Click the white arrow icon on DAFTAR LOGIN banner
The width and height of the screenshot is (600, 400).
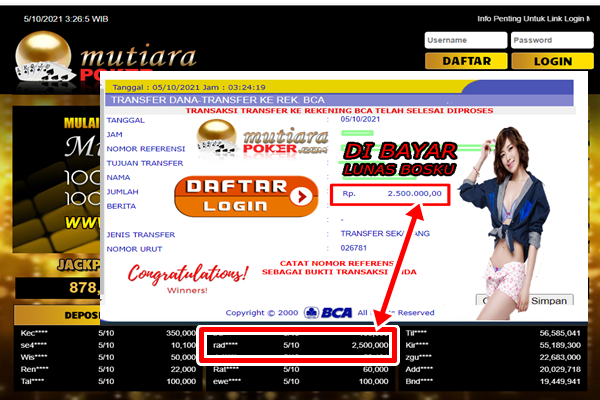pyautogui.click(x=301, y=196)
